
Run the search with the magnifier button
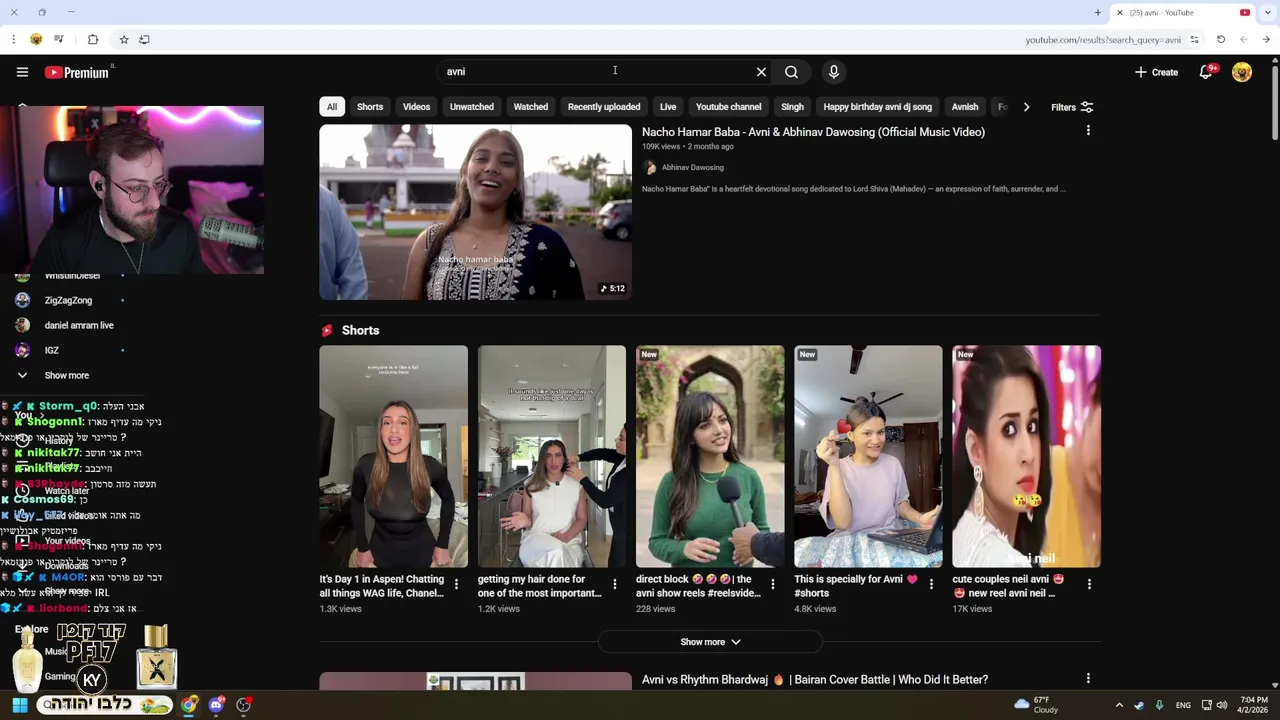coord(791,72)
